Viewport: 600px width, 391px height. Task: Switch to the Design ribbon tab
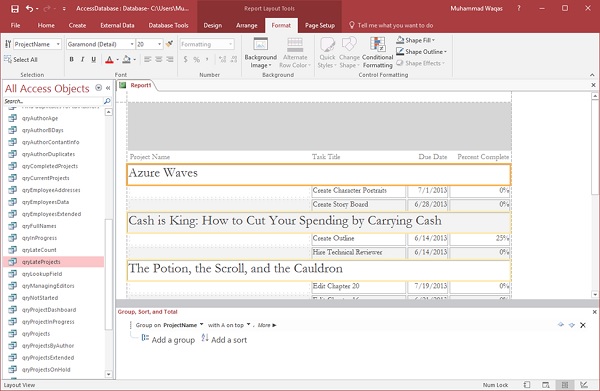212,26
